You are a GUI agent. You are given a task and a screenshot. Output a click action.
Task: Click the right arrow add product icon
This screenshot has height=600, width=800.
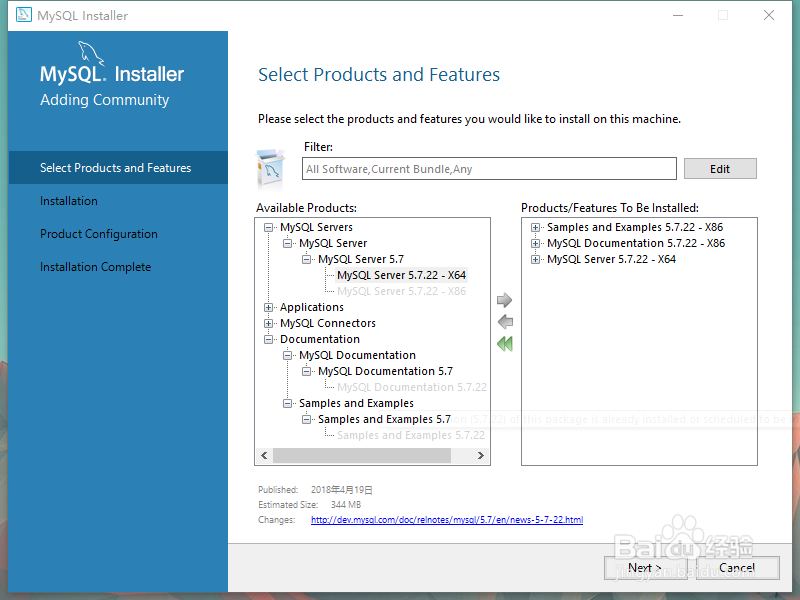(x=504, y=300)
